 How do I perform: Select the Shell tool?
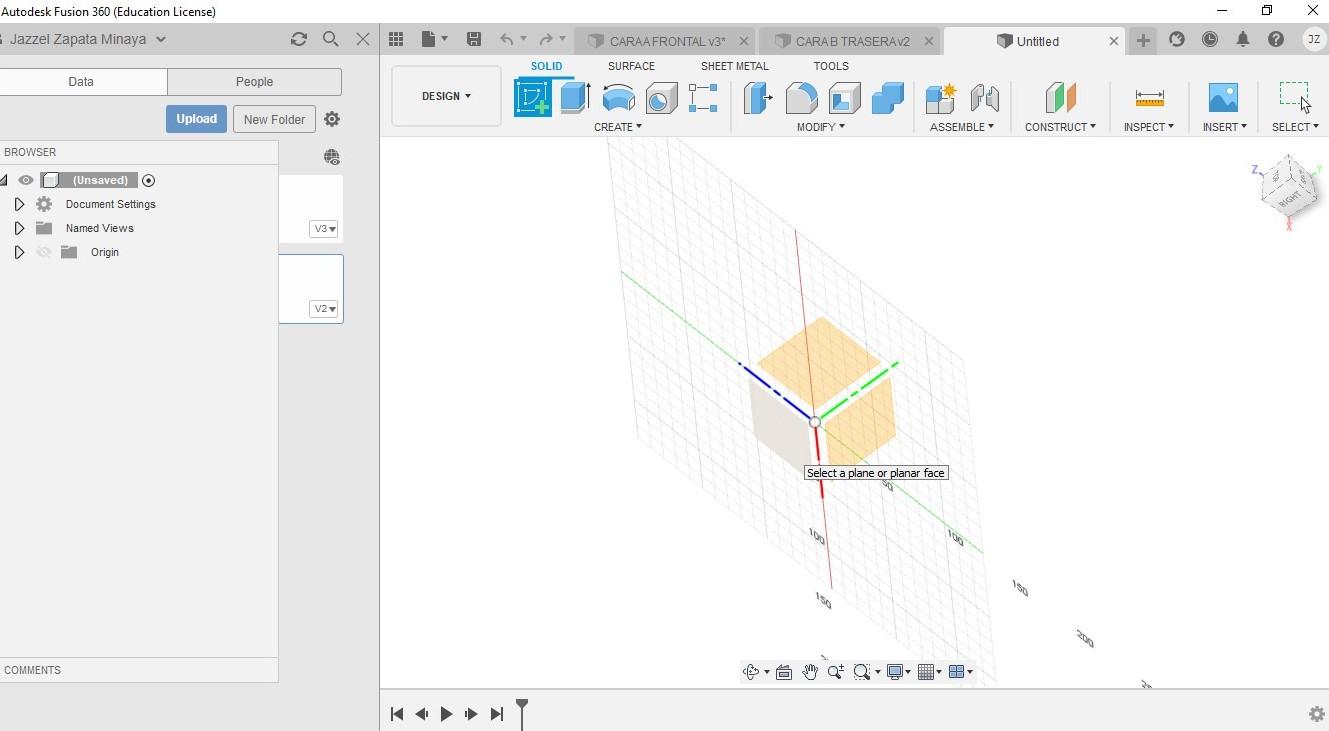844,98
